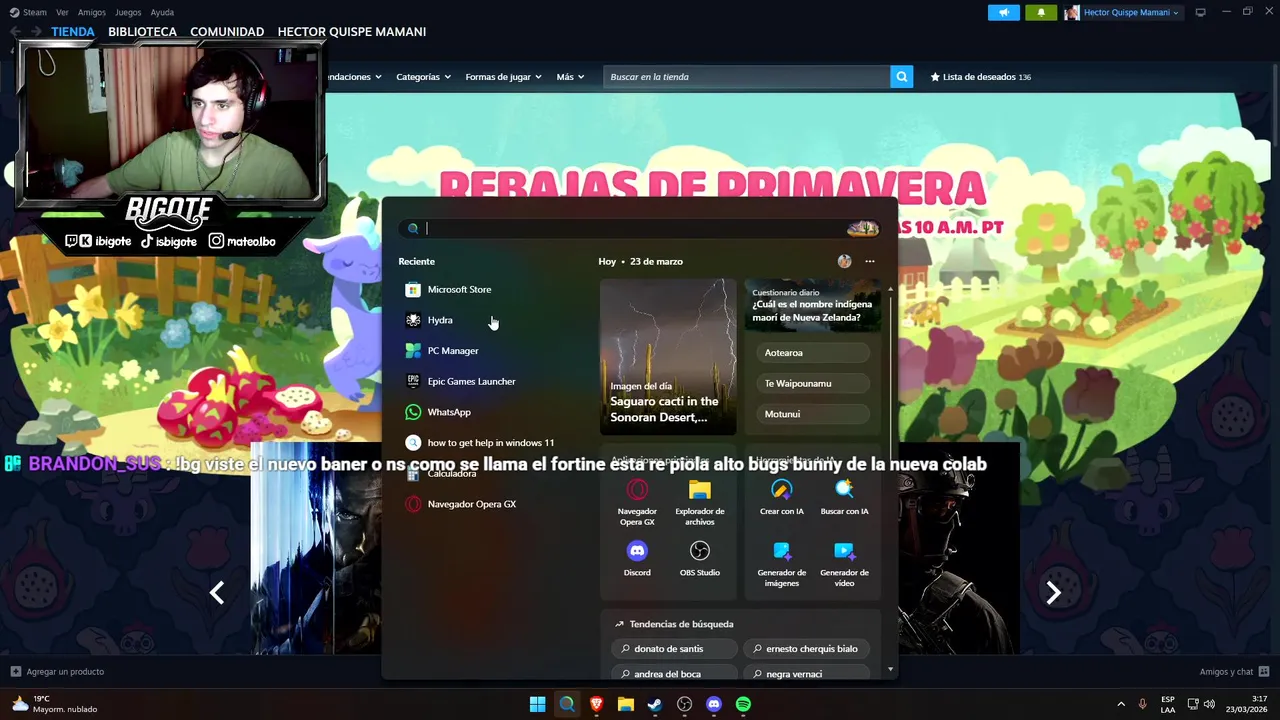Viewport: 1280px width, 720px height.
Task: Open Lista de deseados wishlist
Action: pyautogui.click(x=980, y=77)
